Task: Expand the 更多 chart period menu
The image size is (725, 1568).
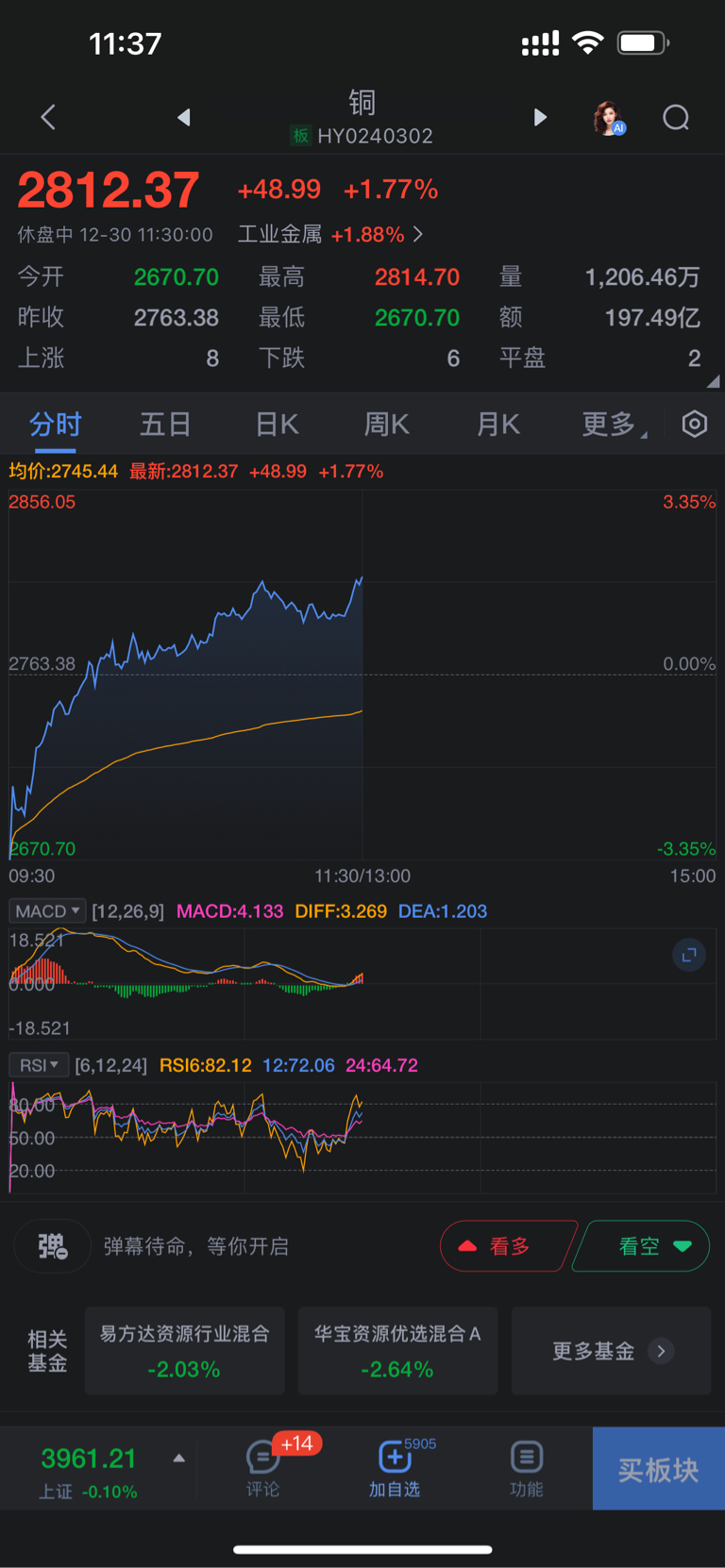Action: [x=613, y=425]
